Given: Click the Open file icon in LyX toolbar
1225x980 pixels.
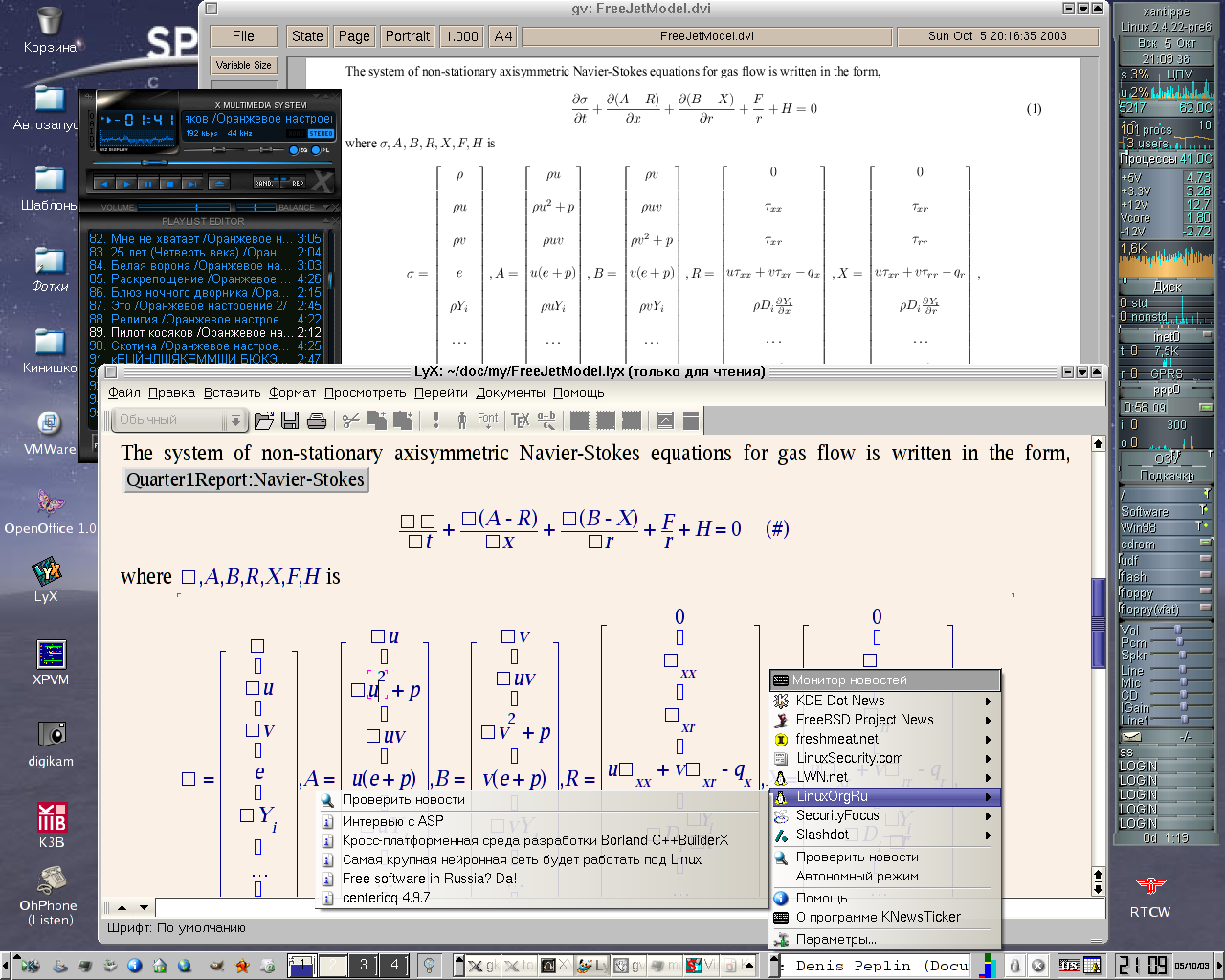Looking at the screenshot, I should click(x=264, y=420).
